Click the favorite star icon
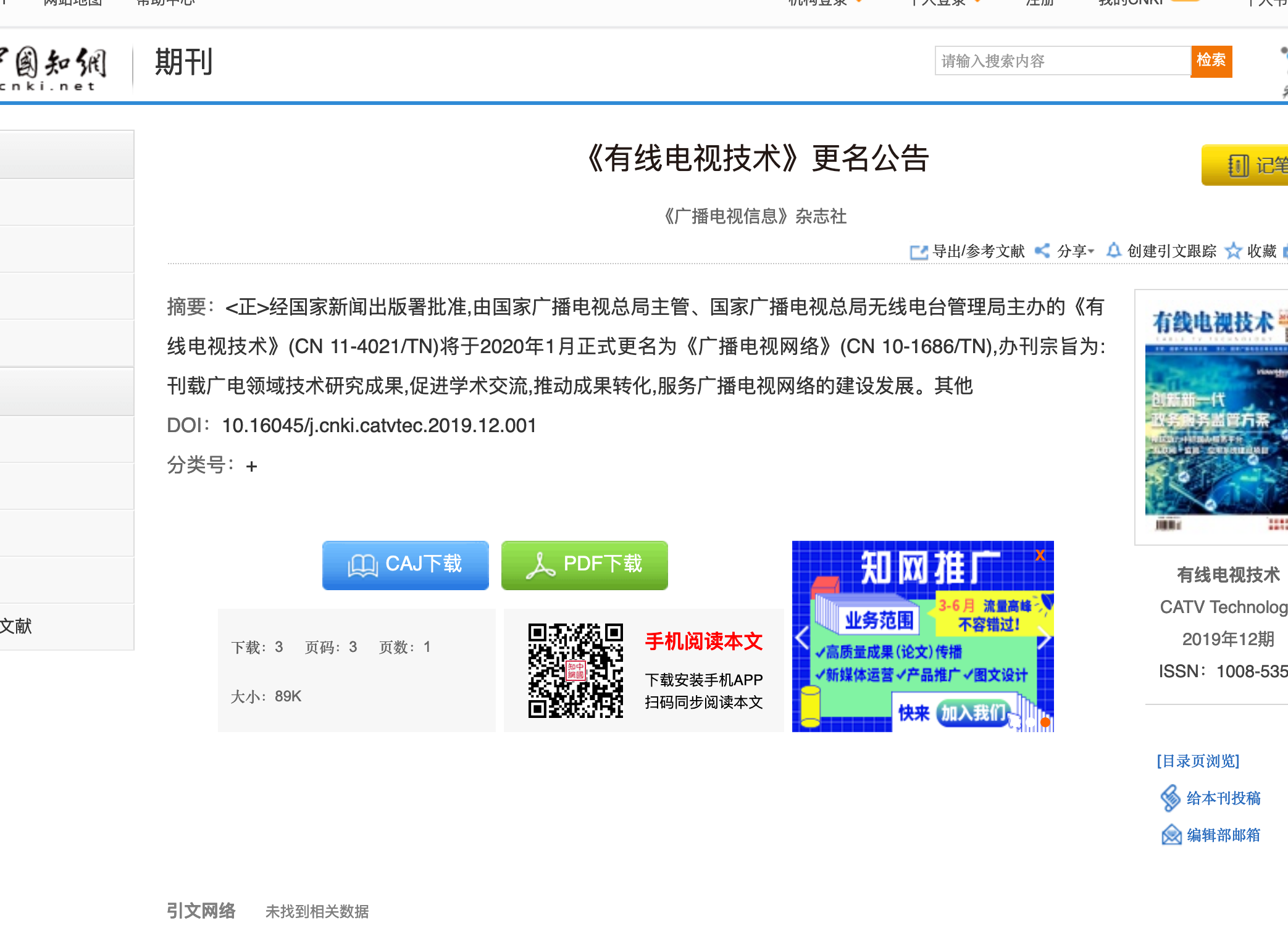The image size is (1288, 947). point(1233,251)
